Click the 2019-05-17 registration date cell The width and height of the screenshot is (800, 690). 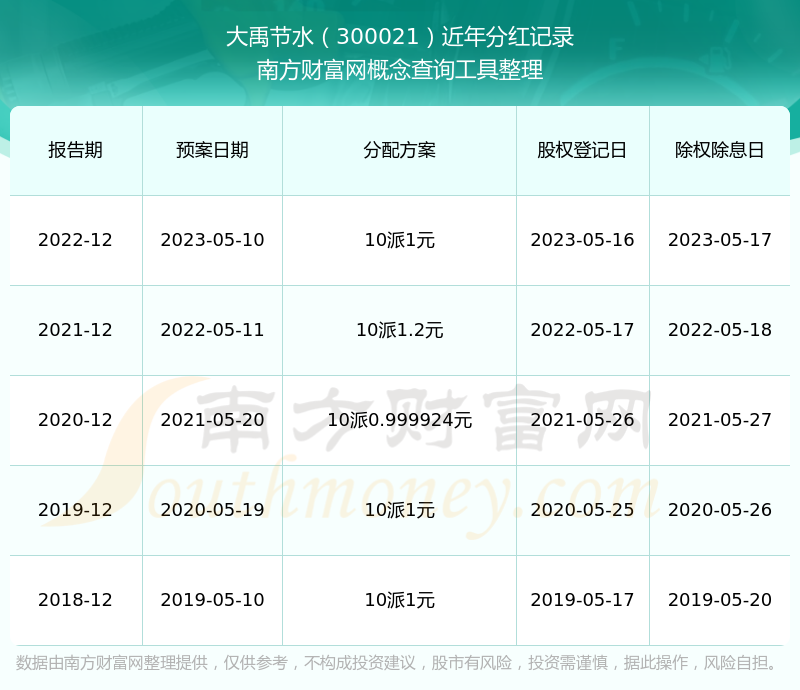(582, 600)
